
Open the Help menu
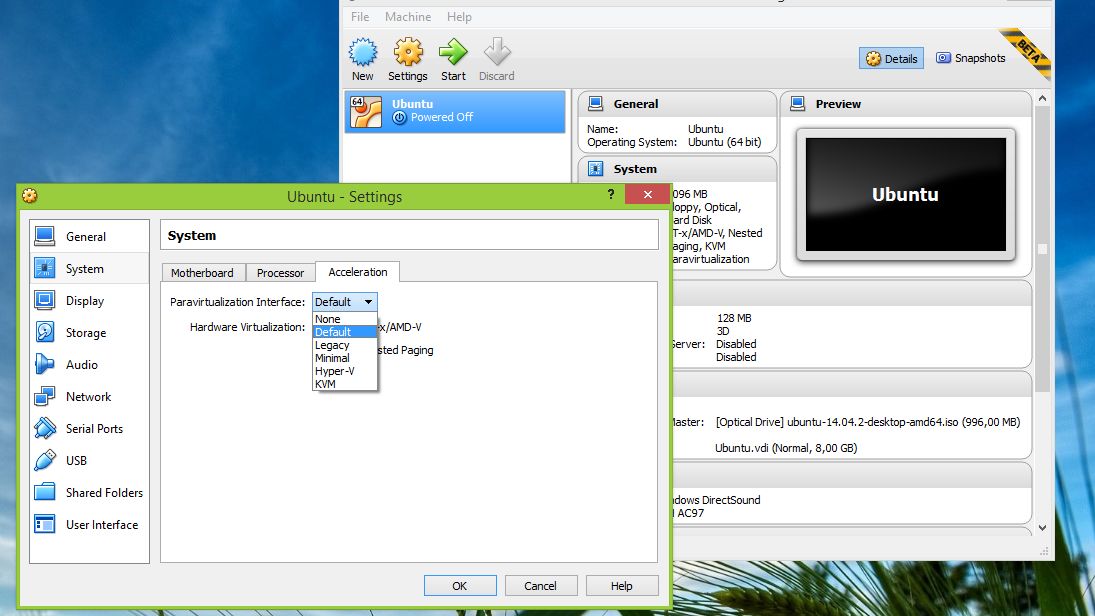pos(460,17)
